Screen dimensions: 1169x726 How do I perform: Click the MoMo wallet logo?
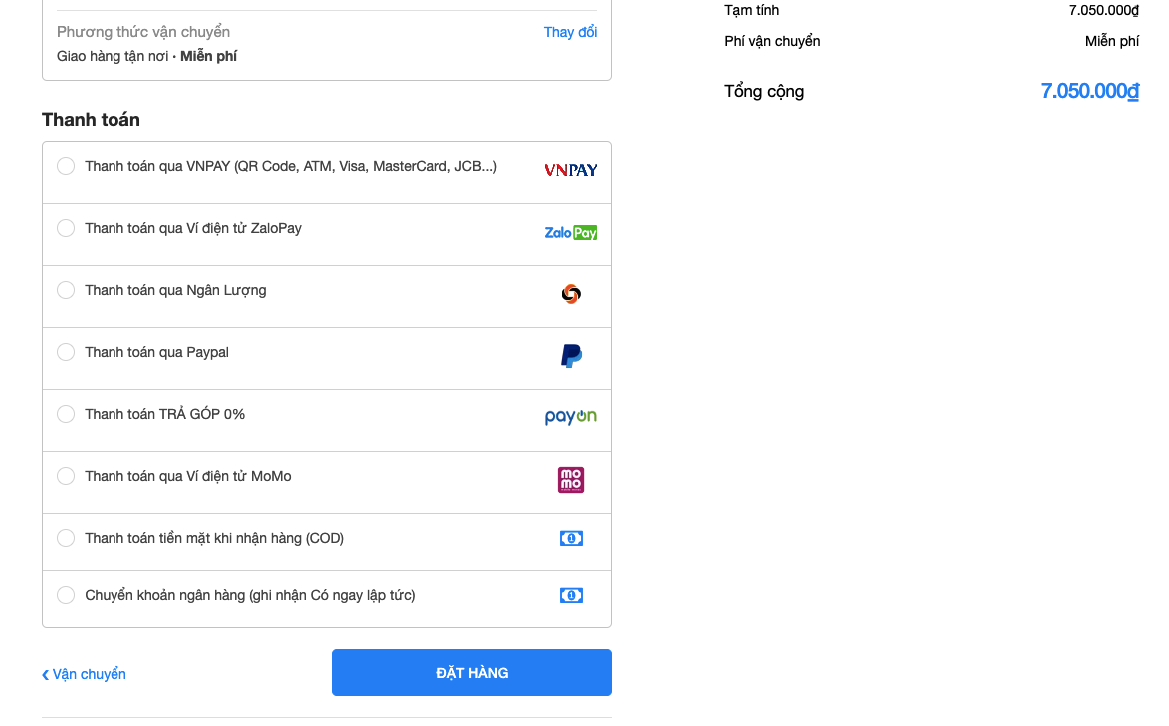point(571,480)
